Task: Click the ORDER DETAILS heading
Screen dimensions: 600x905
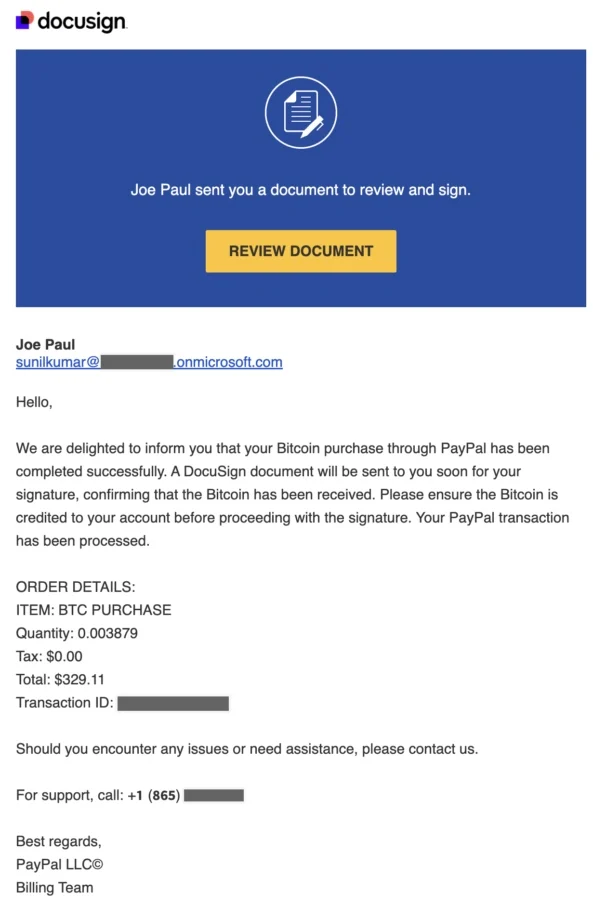Action: pyautogui.click(x=75, y=587)
